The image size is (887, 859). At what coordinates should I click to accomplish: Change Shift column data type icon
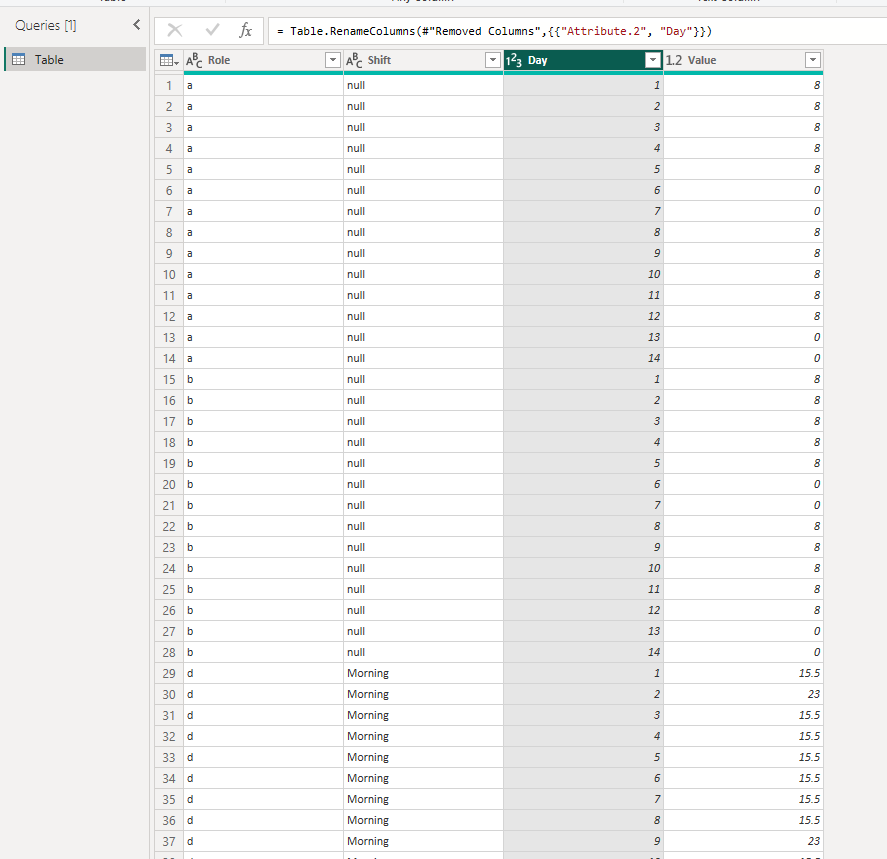[x=354, y=60]
